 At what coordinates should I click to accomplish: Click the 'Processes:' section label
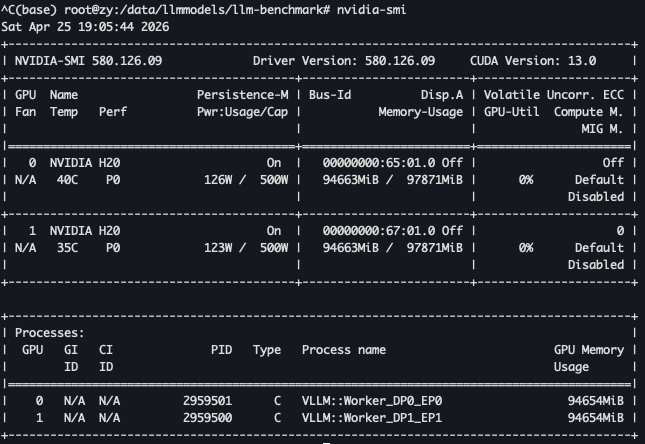[49, 333]
